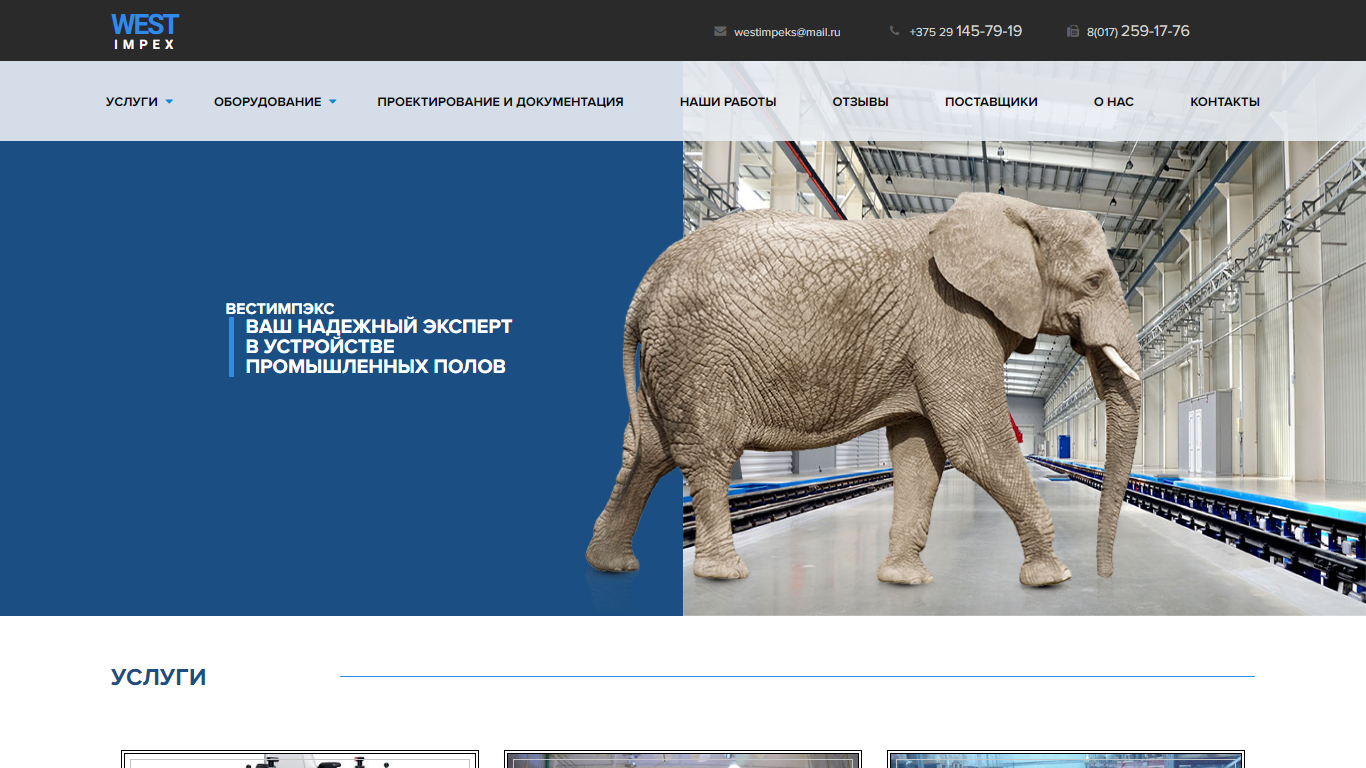
Task: Go to Проектирование и документация
Action: point(500,102)
